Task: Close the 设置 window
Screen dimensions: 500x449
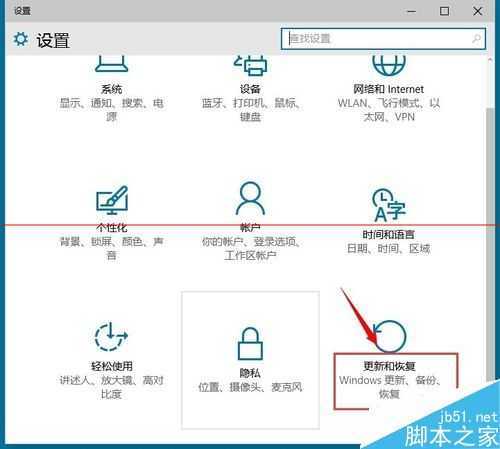Action: point(478,11)
